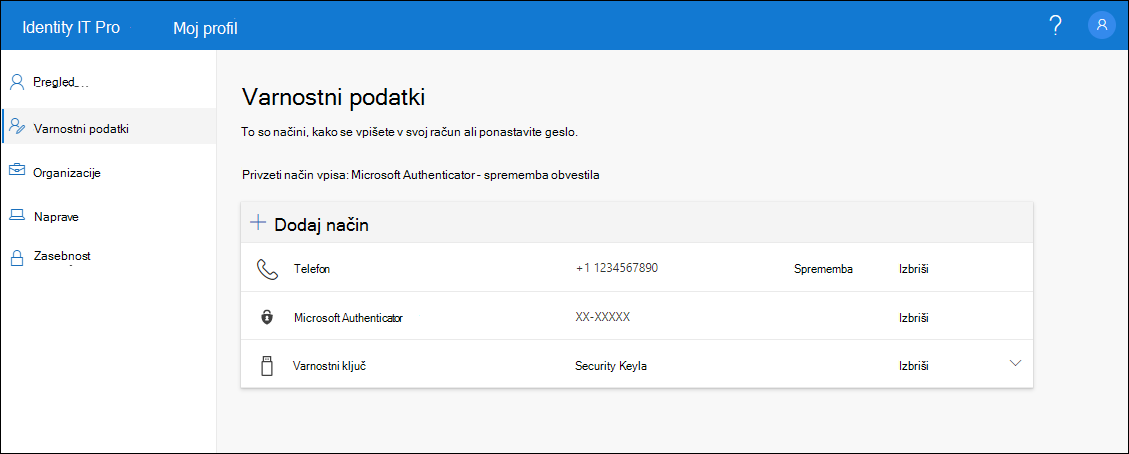Screen dimensions: 1129x454
Task: Click the plus icon beside Dodaj način
Action: 258,223
